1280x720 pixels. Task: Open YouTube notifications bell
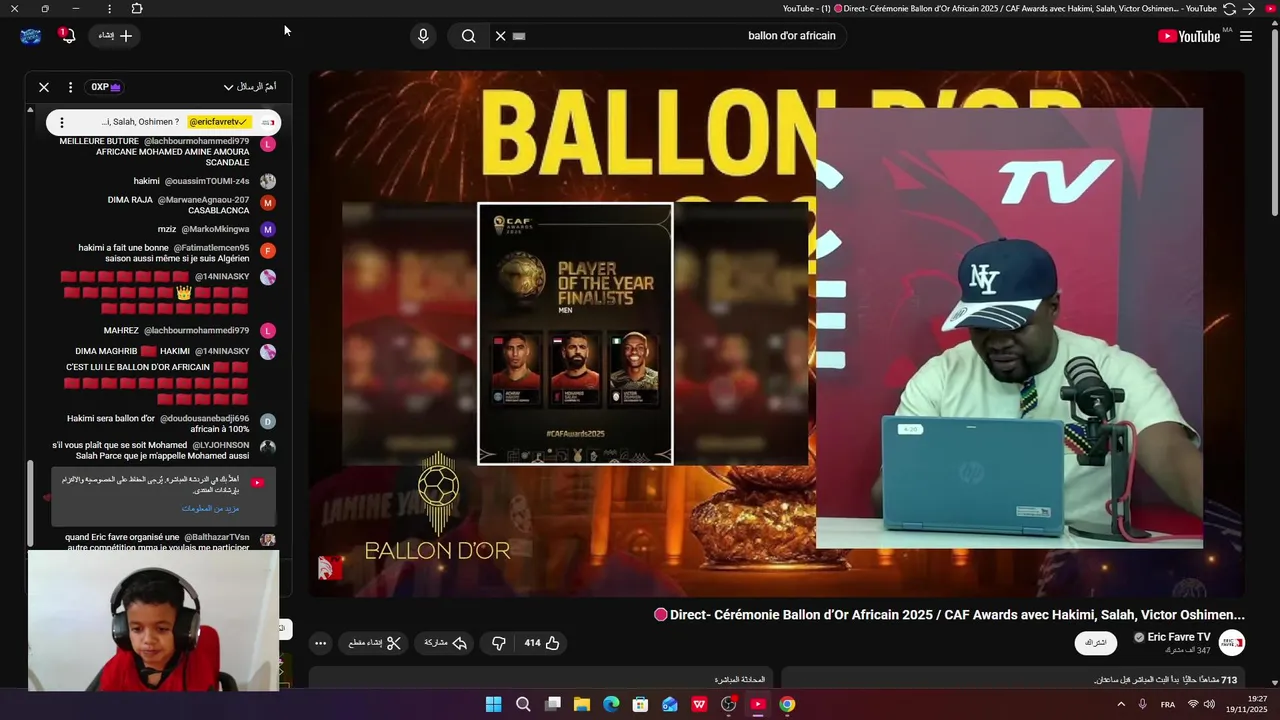tap(66, 36)
